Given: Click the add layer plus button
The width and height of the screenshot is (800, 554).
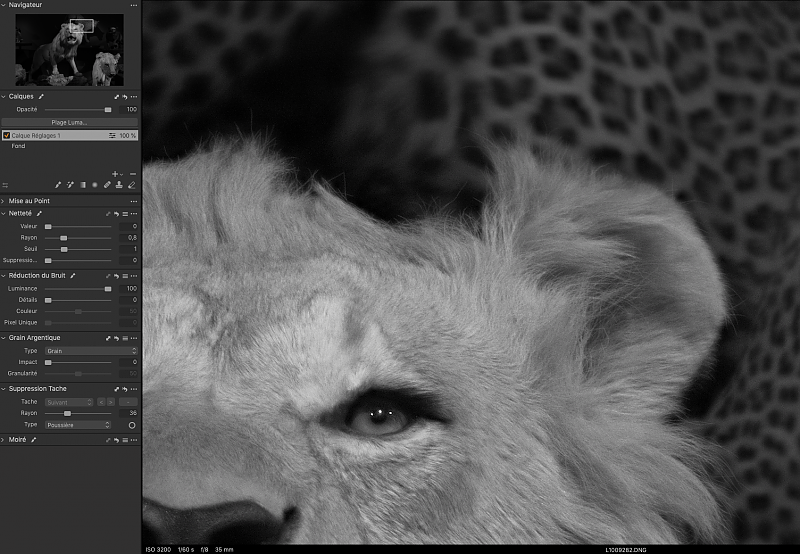Looking at the screenshot, I should click(x=115, y=174).
